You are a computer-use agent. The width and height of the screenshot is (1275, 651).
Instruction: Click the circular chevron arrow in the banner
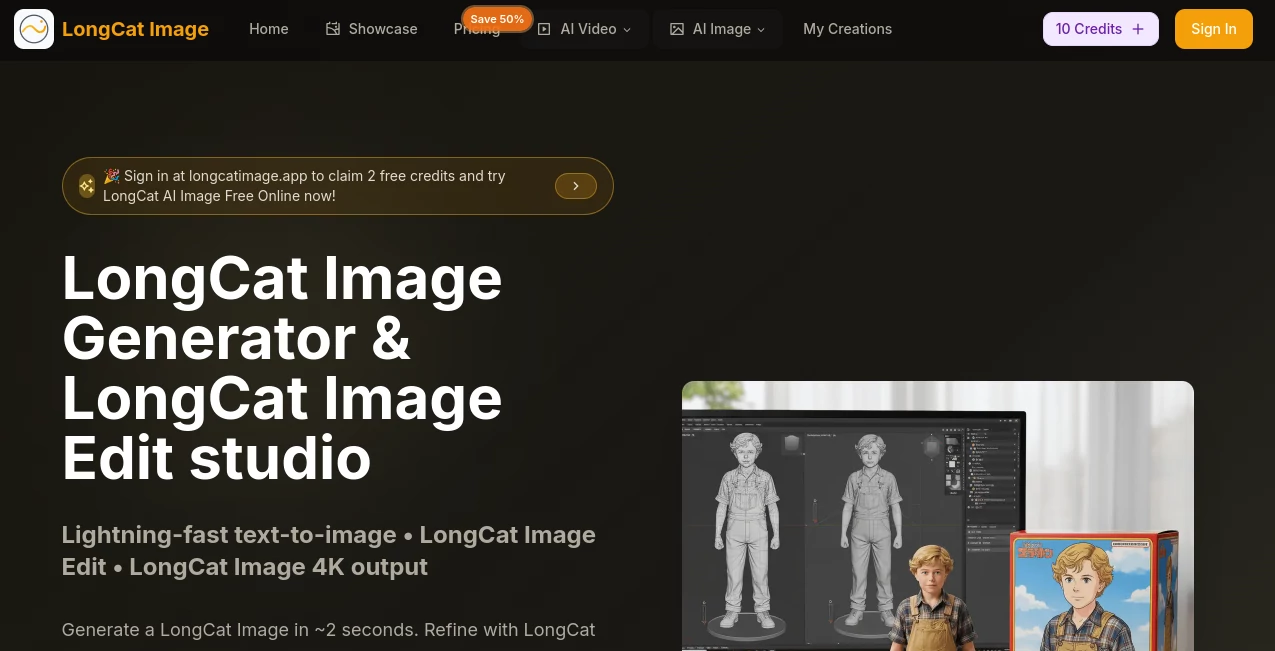576,186
